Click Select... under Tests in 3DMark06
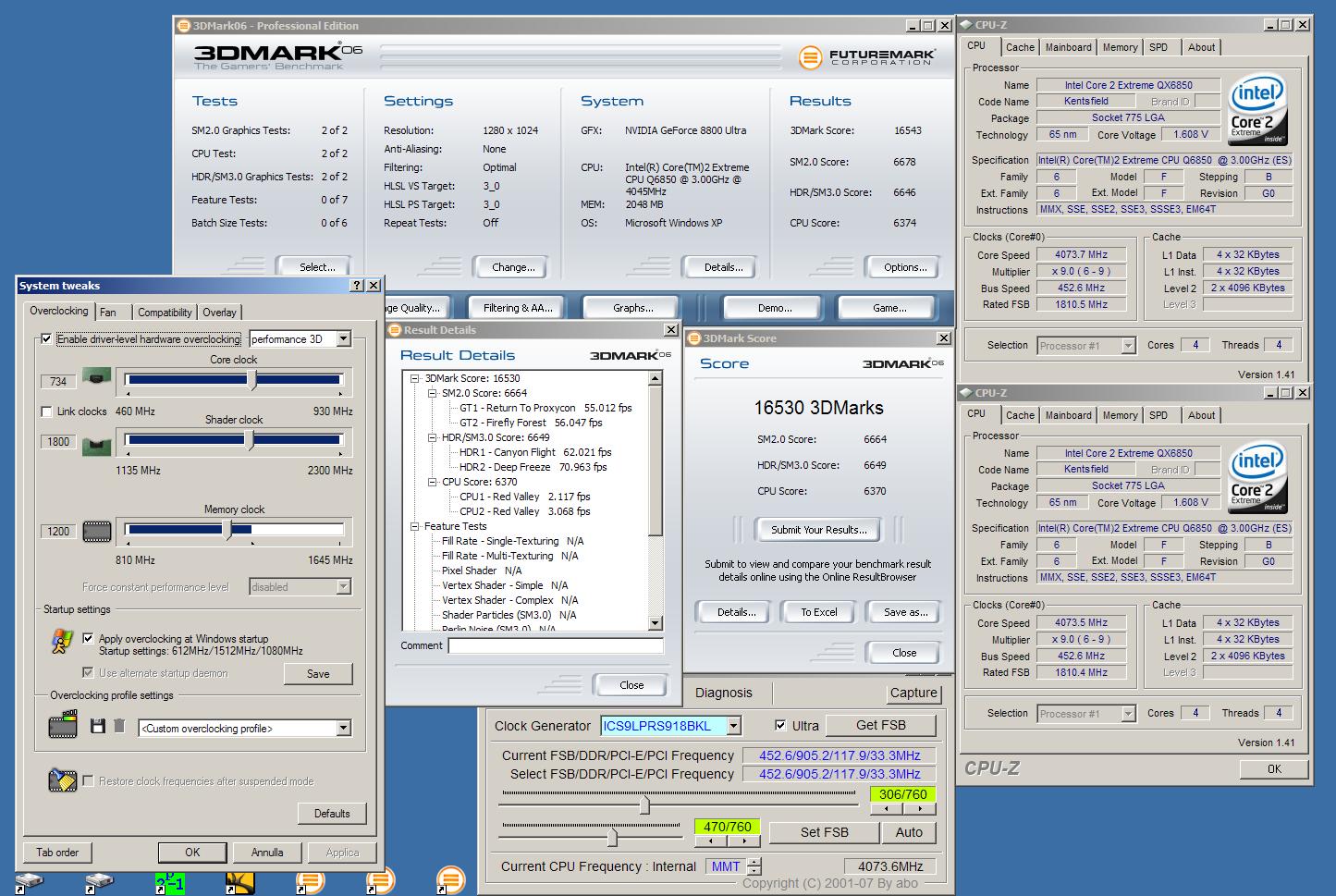 (x=317, y=267)
